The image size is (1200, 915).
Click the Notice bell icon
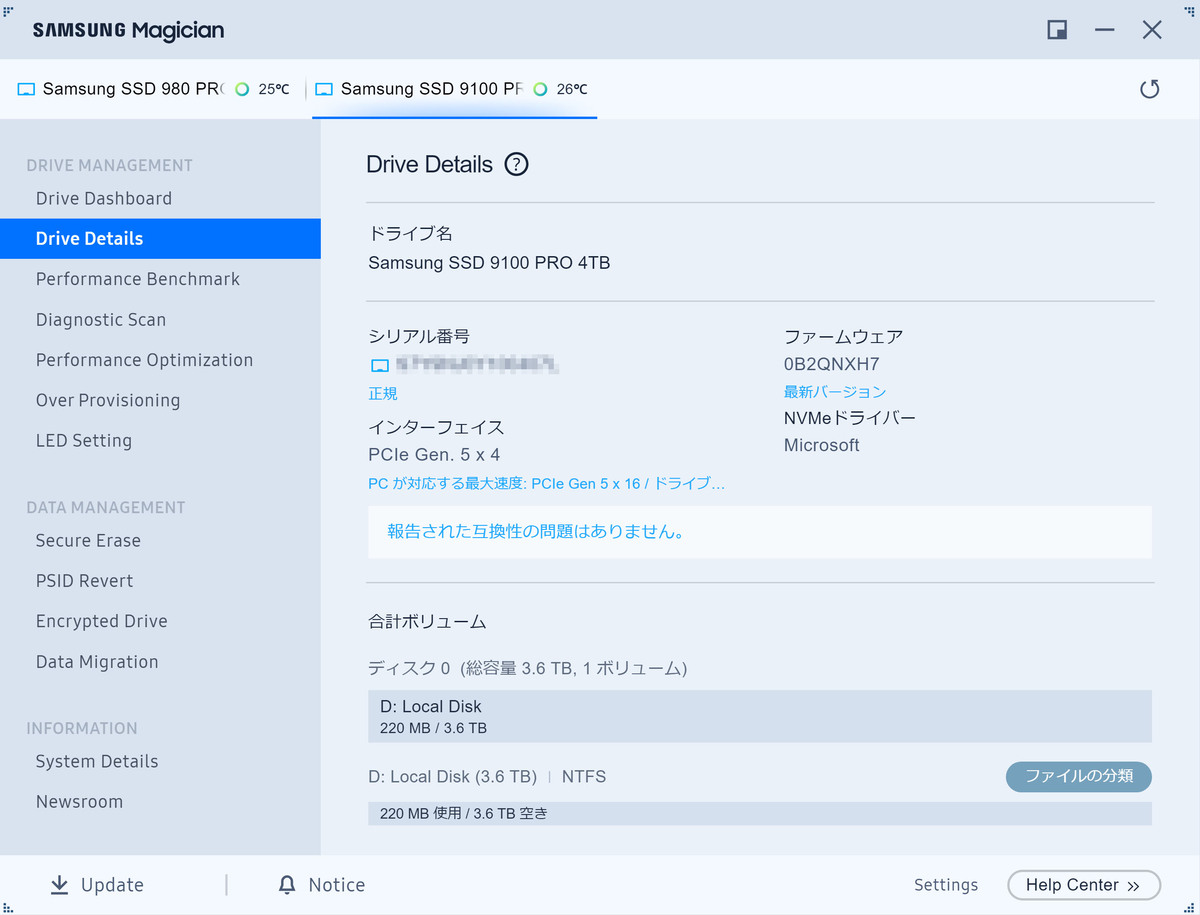coord(287,884)
